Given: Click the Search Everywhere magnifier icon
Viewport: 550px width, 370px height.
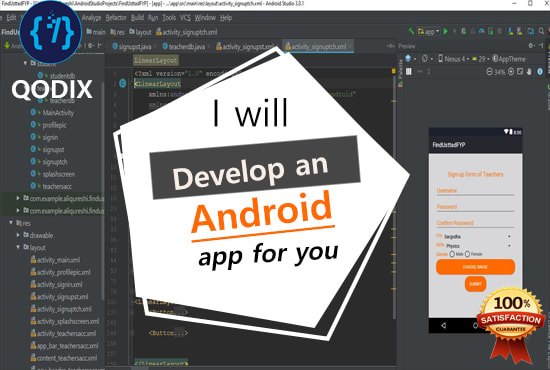Looking at the screenshot, I should (542, 32).
